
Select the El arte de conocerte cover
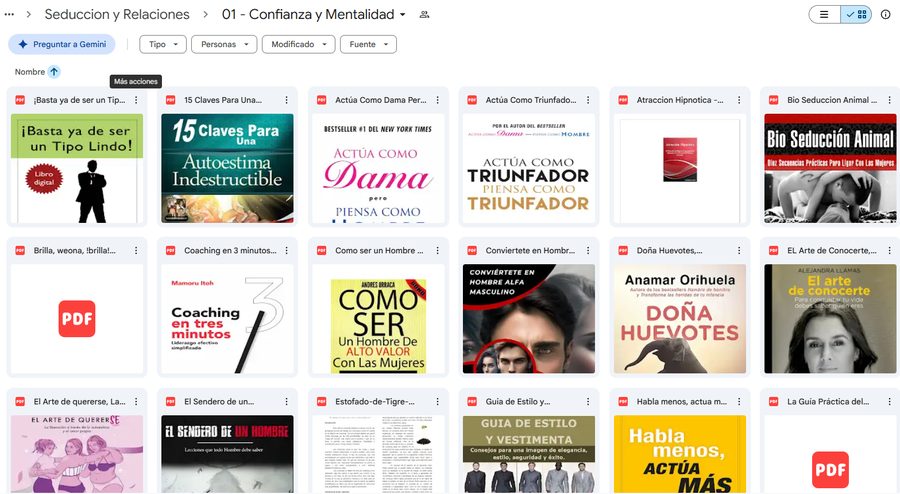(x=831, y=319)
